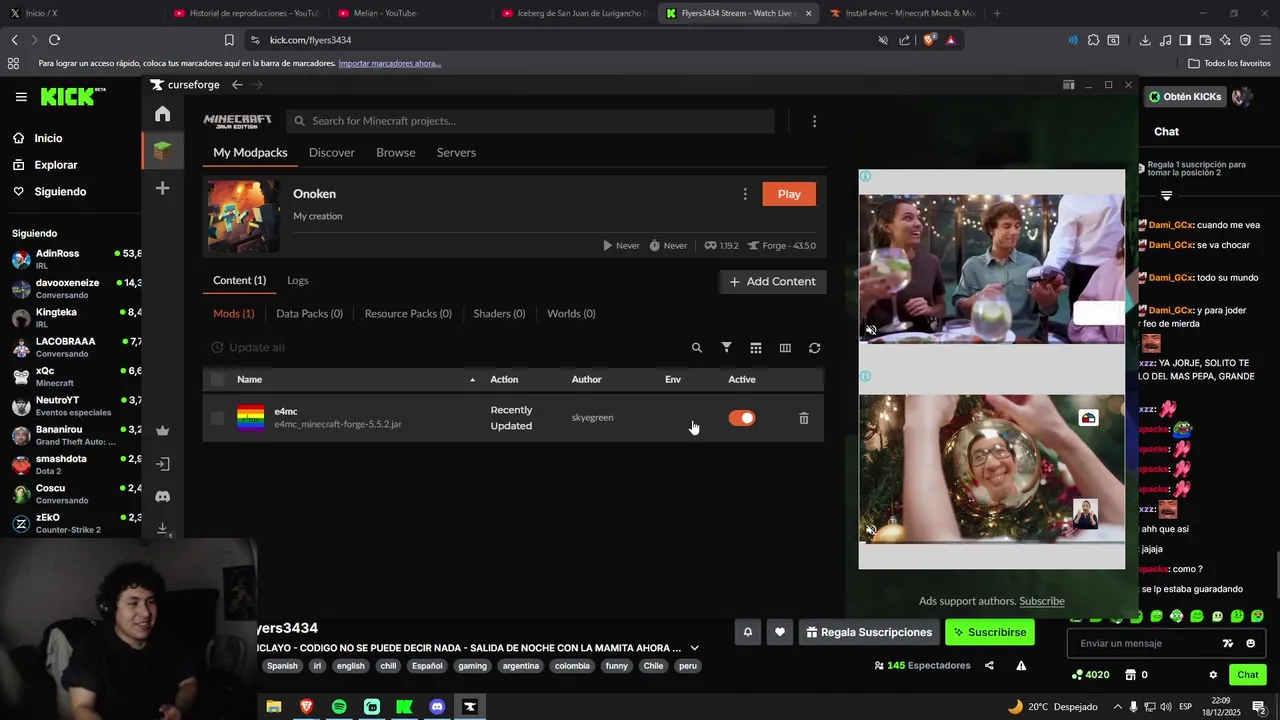The image size is (1280, 720).
Task: Switch to the Browse tab
Action: coord(396,153)
